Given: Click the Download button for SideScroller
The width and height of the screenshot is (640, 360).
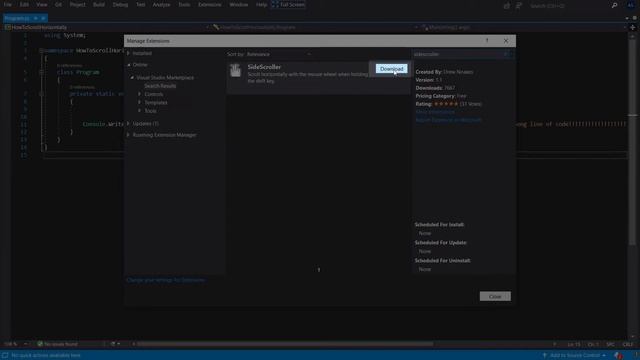Looking at the screenshot, I should [x=391, y=69].
